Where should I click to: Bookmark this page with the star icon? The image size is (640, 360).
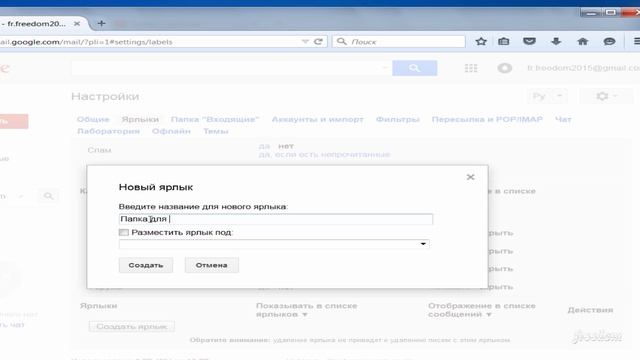(481, 42)
